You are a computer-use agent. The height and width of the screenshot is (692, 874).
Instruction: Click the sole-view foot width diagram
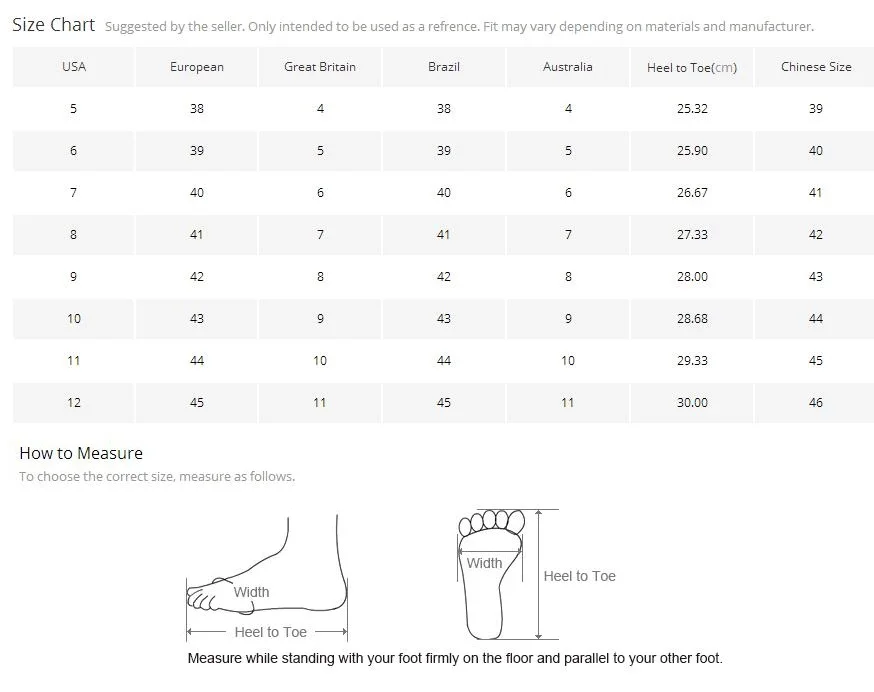(508, 574)
